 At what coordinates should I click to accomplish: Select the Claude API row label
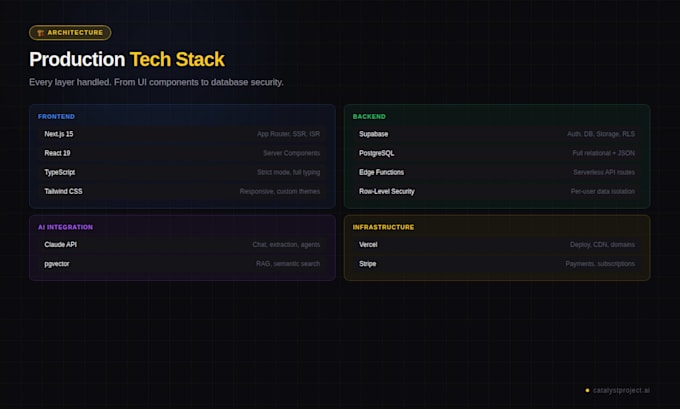tap(60, 245)
